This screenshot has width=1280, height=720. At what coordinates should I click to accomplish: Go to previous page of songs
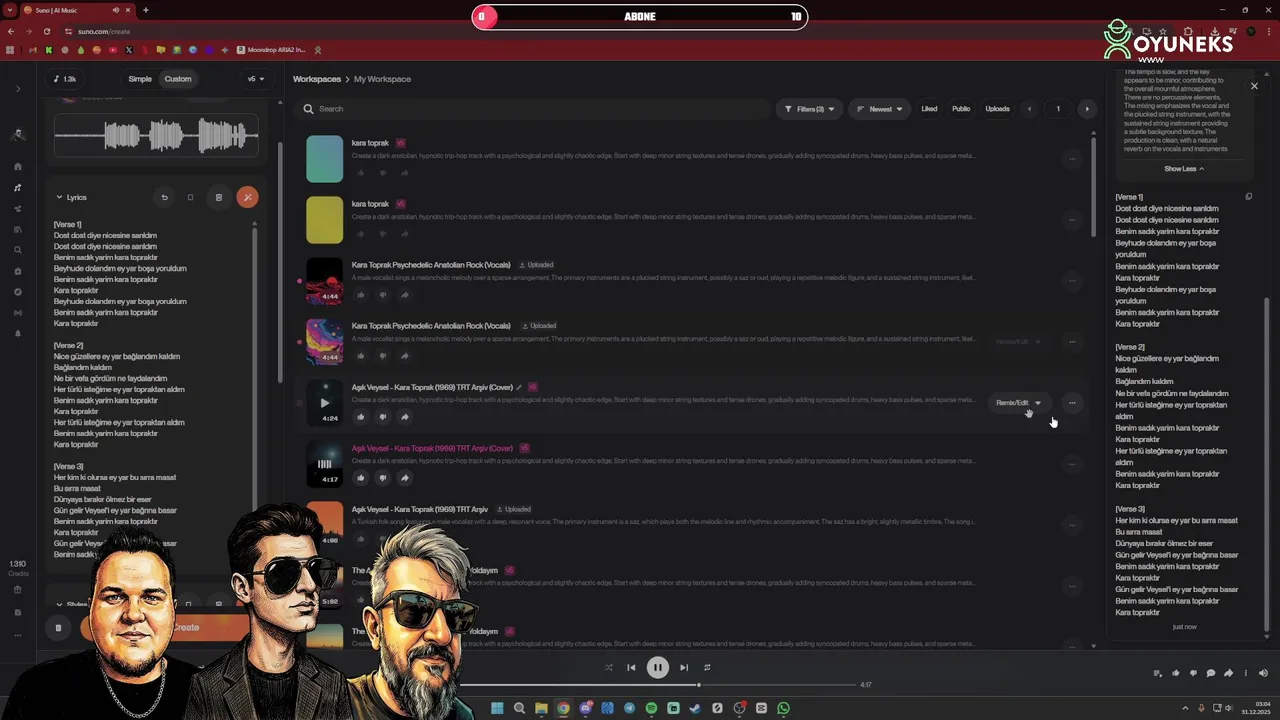point(1029,109)
